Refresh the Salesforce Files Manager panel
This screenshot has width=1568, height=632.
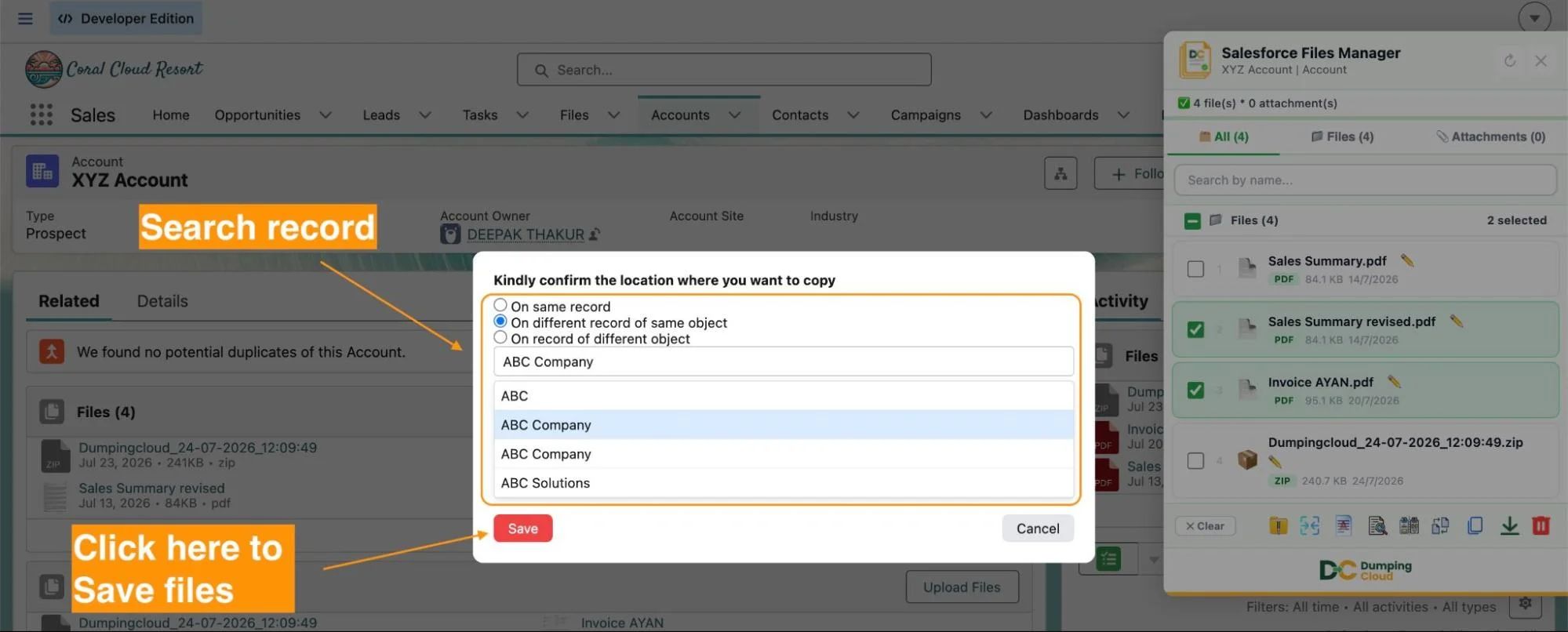[1510, 60]
